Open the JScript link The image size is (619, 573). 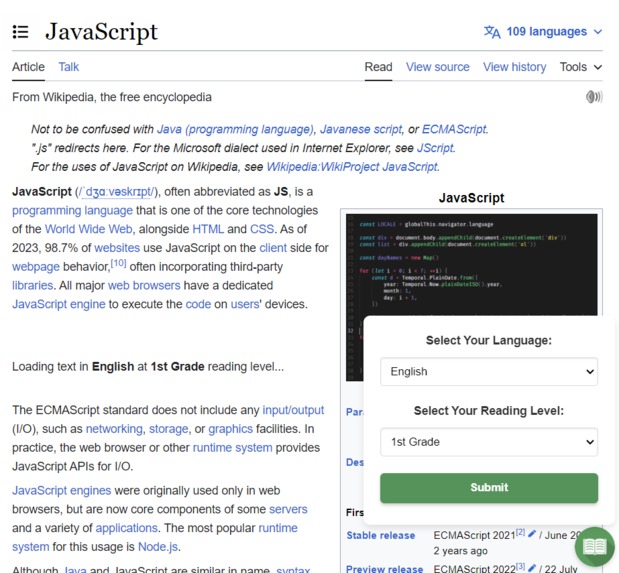[435, 148]
